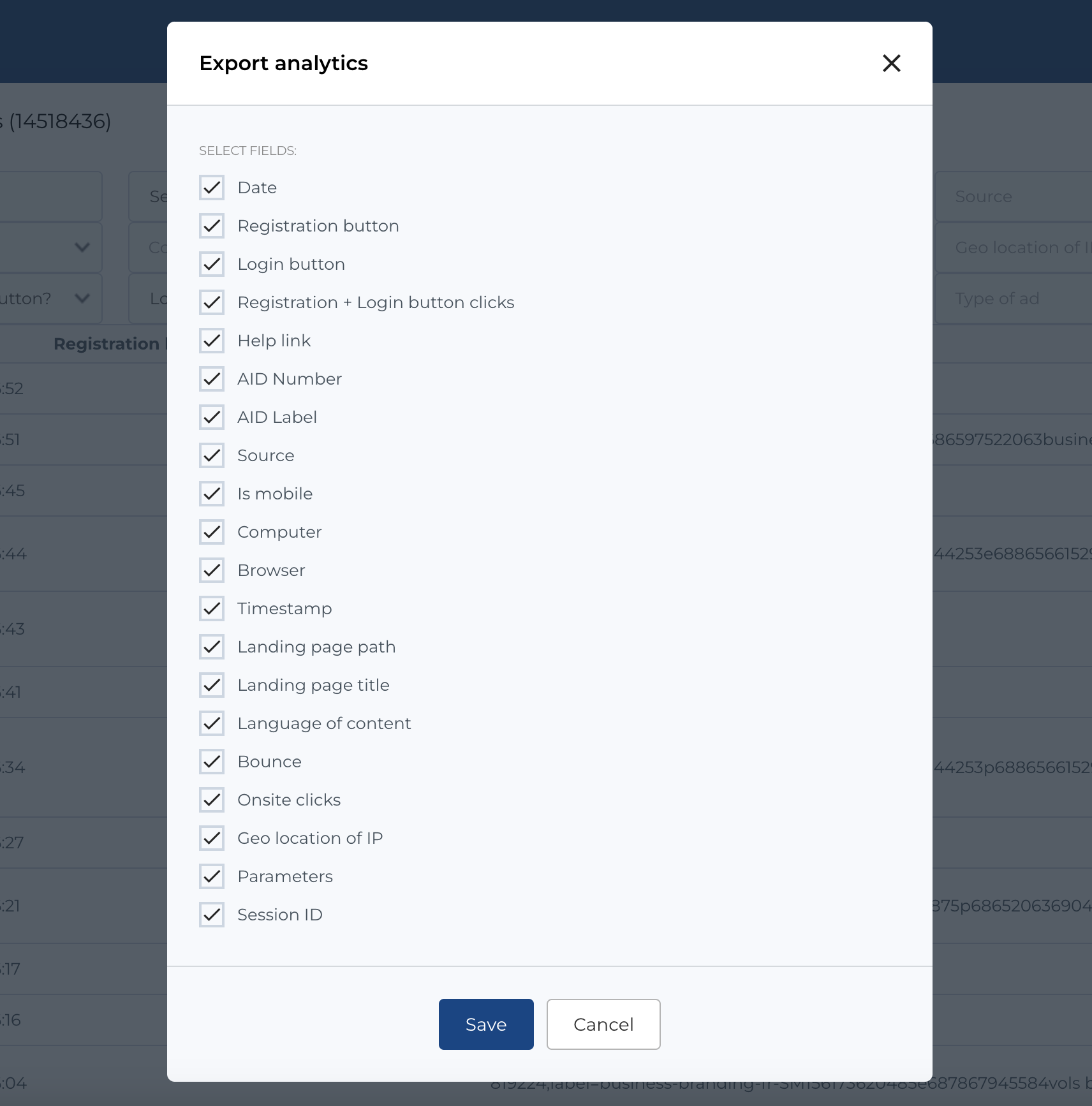
Task: Save the selected export fields
Action: [485, 1024]
